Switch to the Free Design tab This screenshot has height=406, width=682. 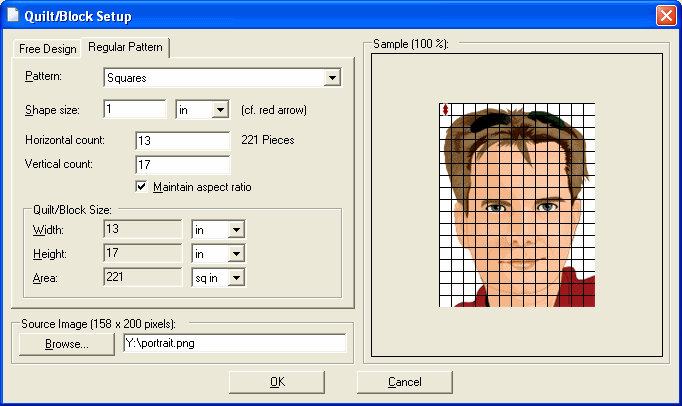[47, 49]
